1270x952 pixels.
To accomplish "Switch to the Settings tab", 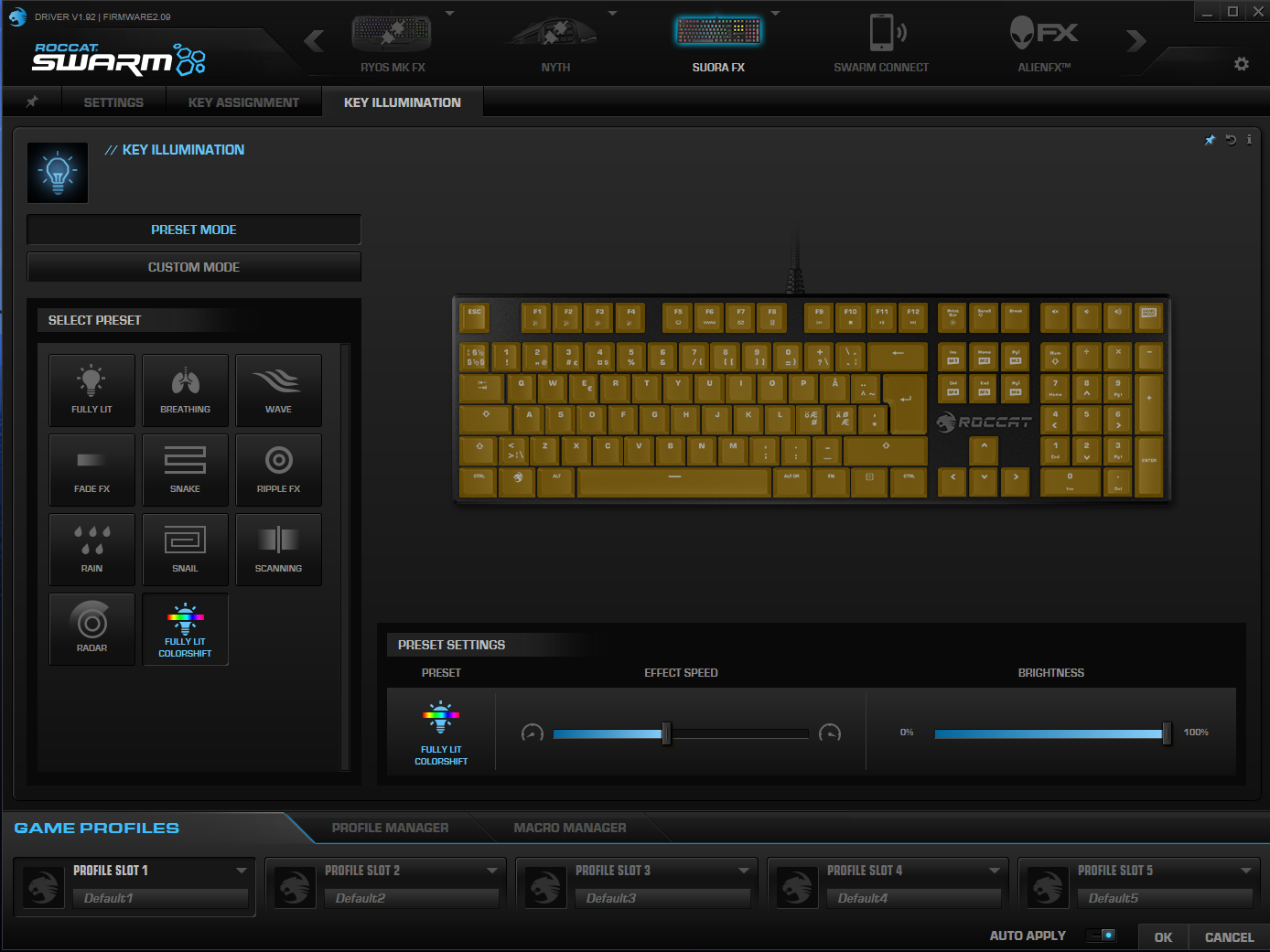I will 113,102.
